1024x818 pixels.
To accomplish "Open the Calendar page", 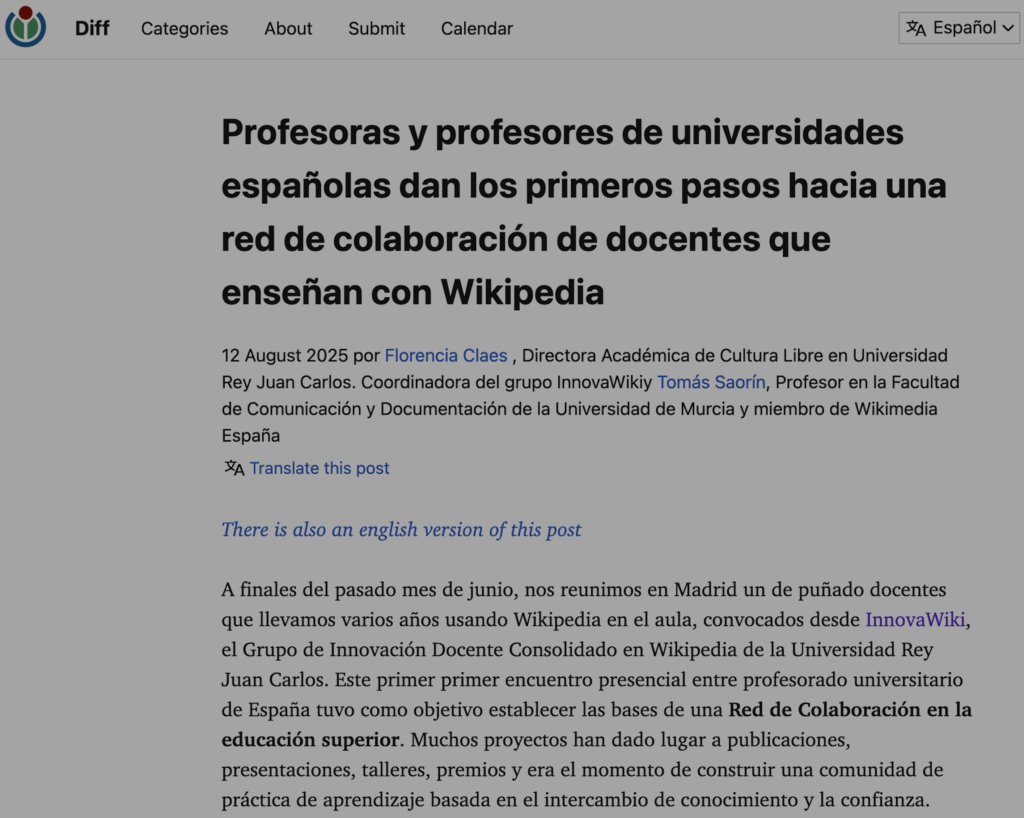I will [x=477, y=29].
